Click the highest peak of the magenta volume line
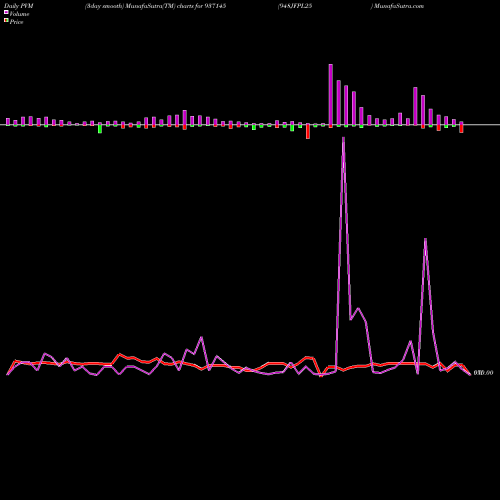This screenshot has width=500, height=500. [x=343, y=138]
